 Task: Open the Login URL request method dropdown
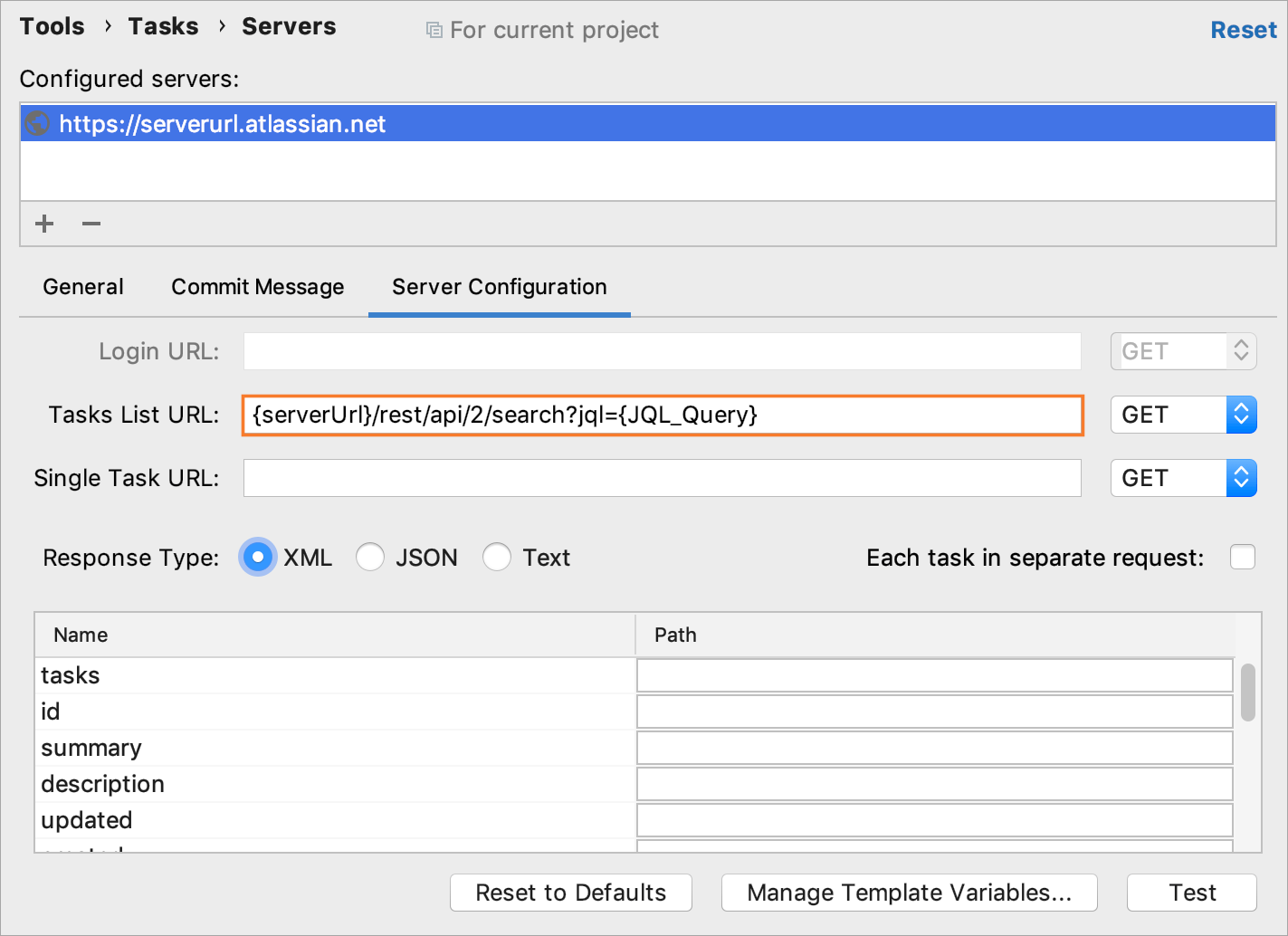(x=1242, y=351)
